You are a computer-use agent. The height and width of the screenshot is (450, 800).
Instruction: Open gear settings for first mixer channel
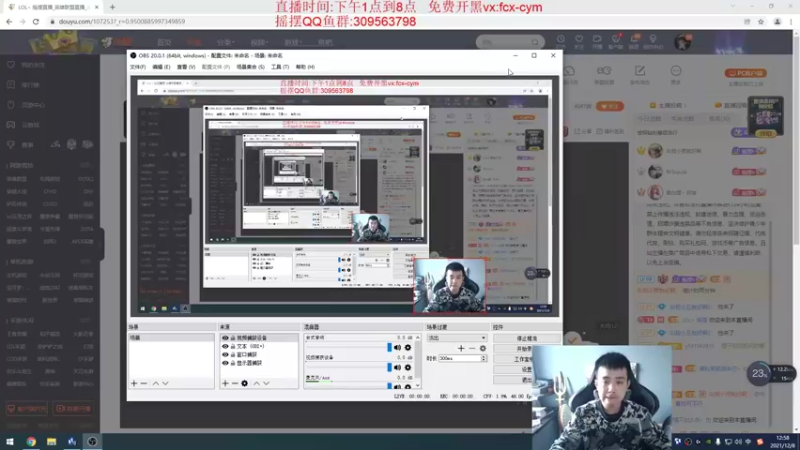pos(408,347)
